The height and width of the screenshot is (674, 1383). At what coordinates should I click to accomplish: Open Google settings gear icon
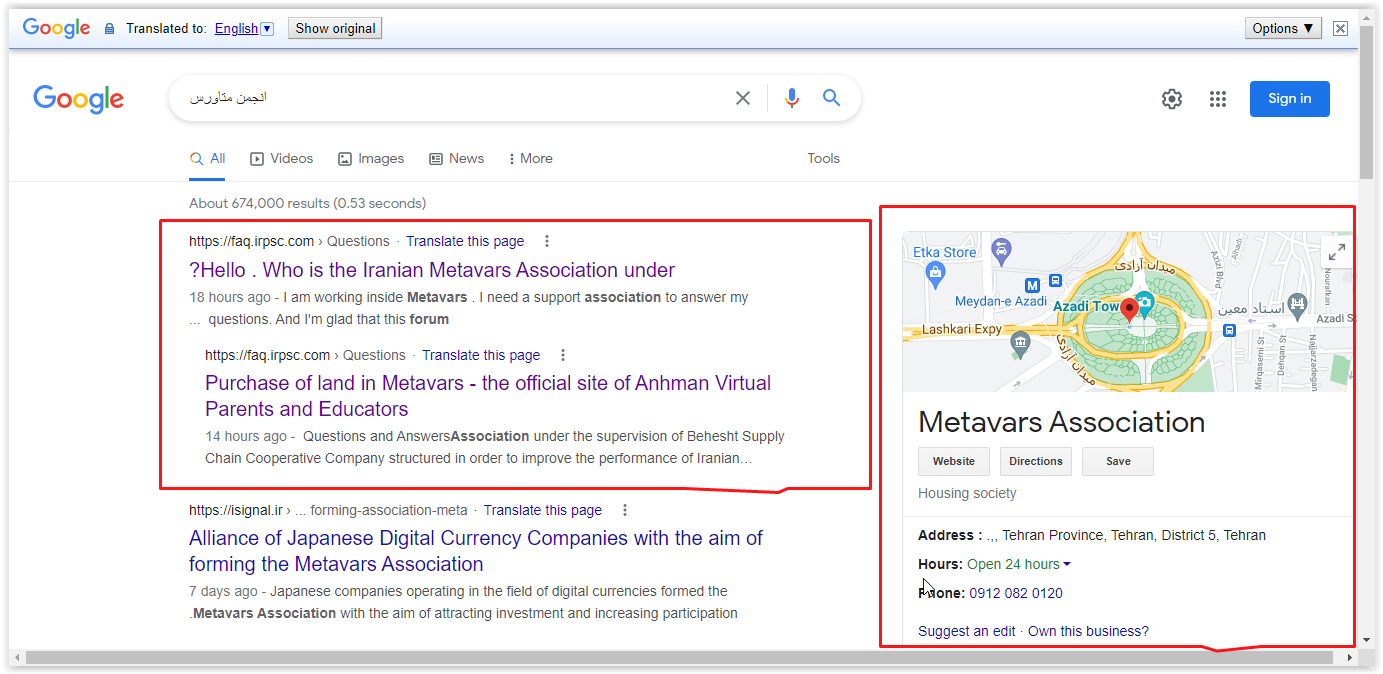[x=1172, y=99]
